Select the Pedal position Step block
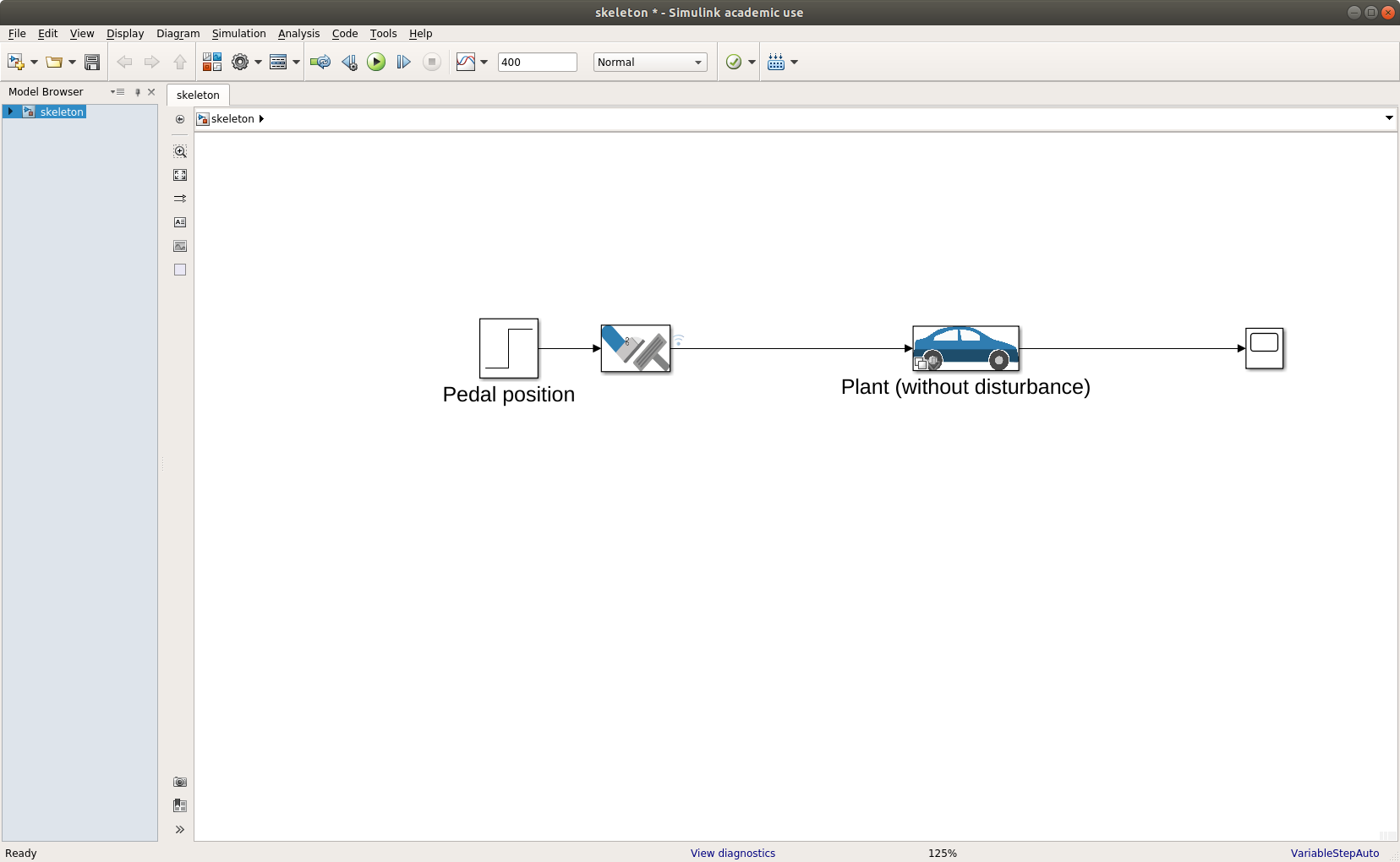This screenshot has width=1400, height=862. click(509, 348)
